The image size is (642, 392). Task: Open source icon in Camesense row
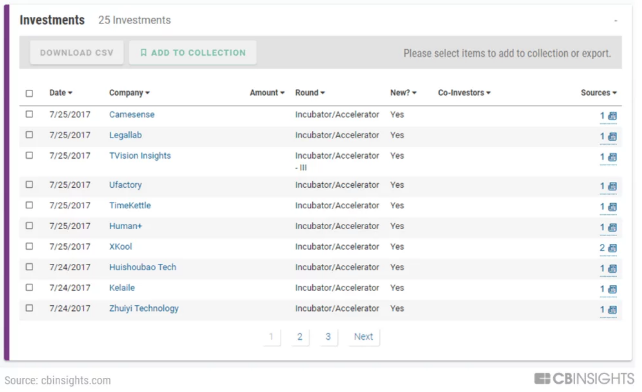[x=613, y=116]
